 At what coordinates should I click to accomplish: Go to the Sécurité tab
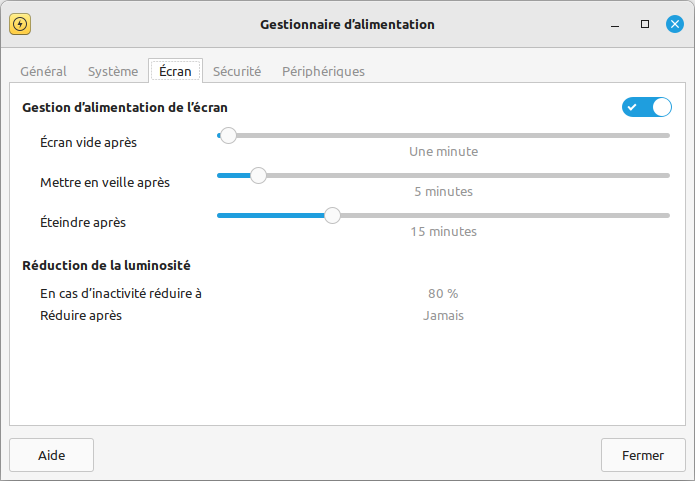pyautogui.click(x=237, y=71)
